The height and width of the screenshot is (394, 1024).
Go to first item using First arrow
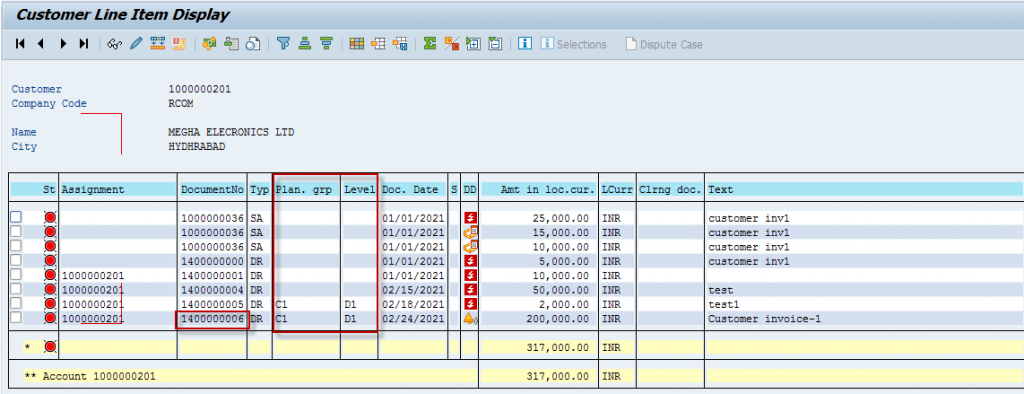[20, 44]
